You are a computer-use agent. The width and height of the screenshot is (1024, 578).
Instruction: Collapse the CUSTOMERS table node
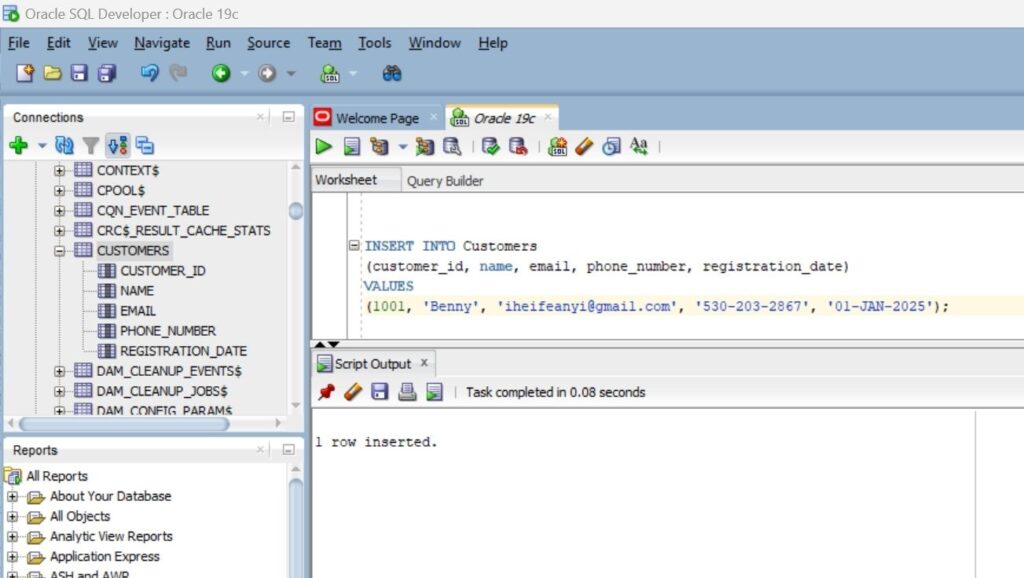pyautogui.click(x=60, y=250)
